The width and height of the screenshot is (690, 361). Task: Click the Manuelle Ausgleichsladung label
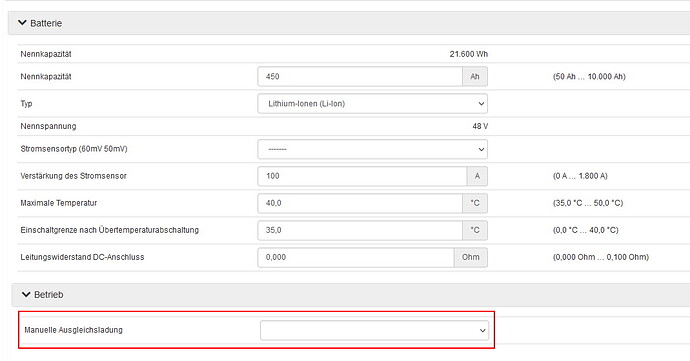pyautogui.click(x=73, y=330)
